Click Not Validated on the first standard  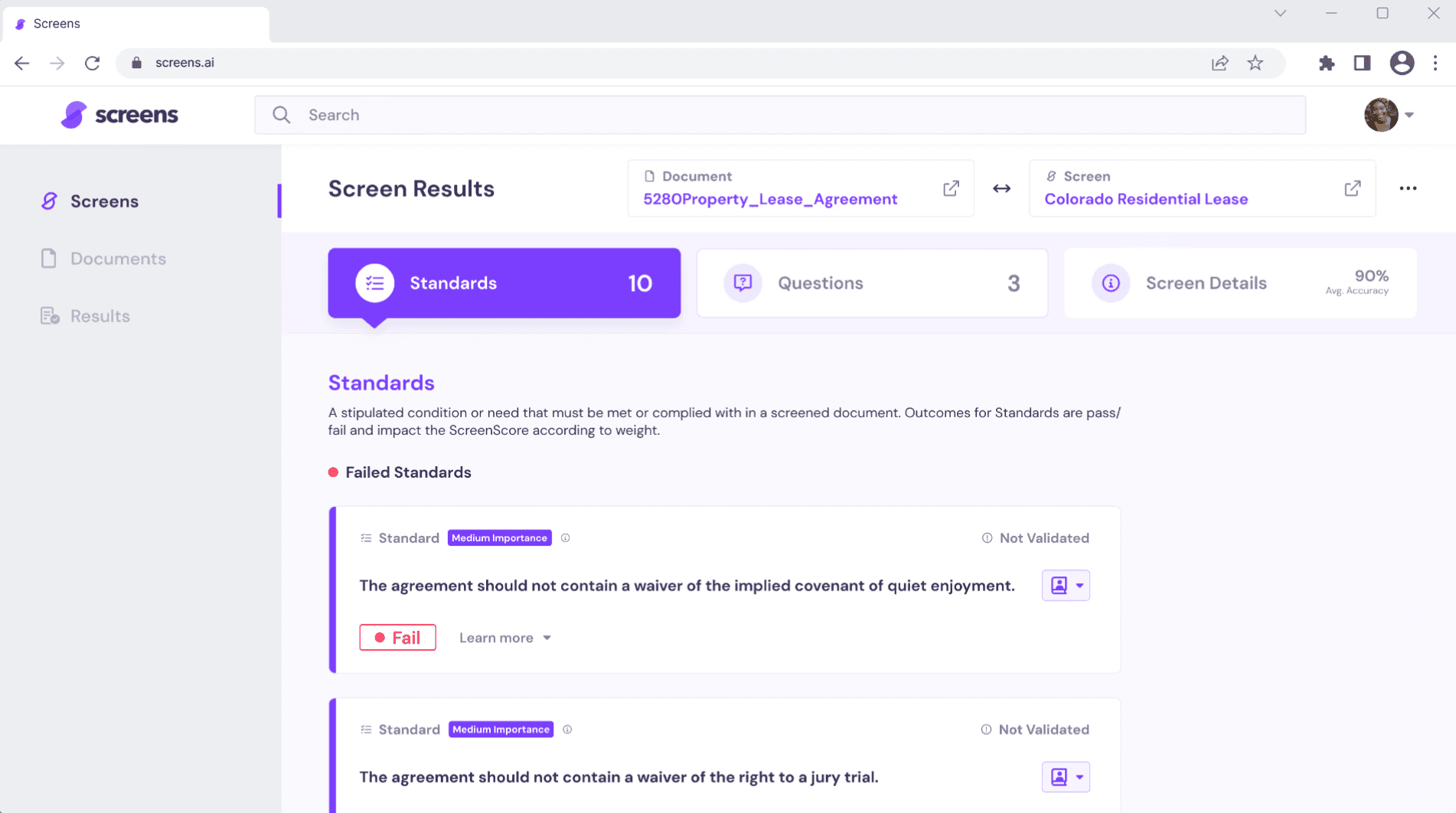1036,537
